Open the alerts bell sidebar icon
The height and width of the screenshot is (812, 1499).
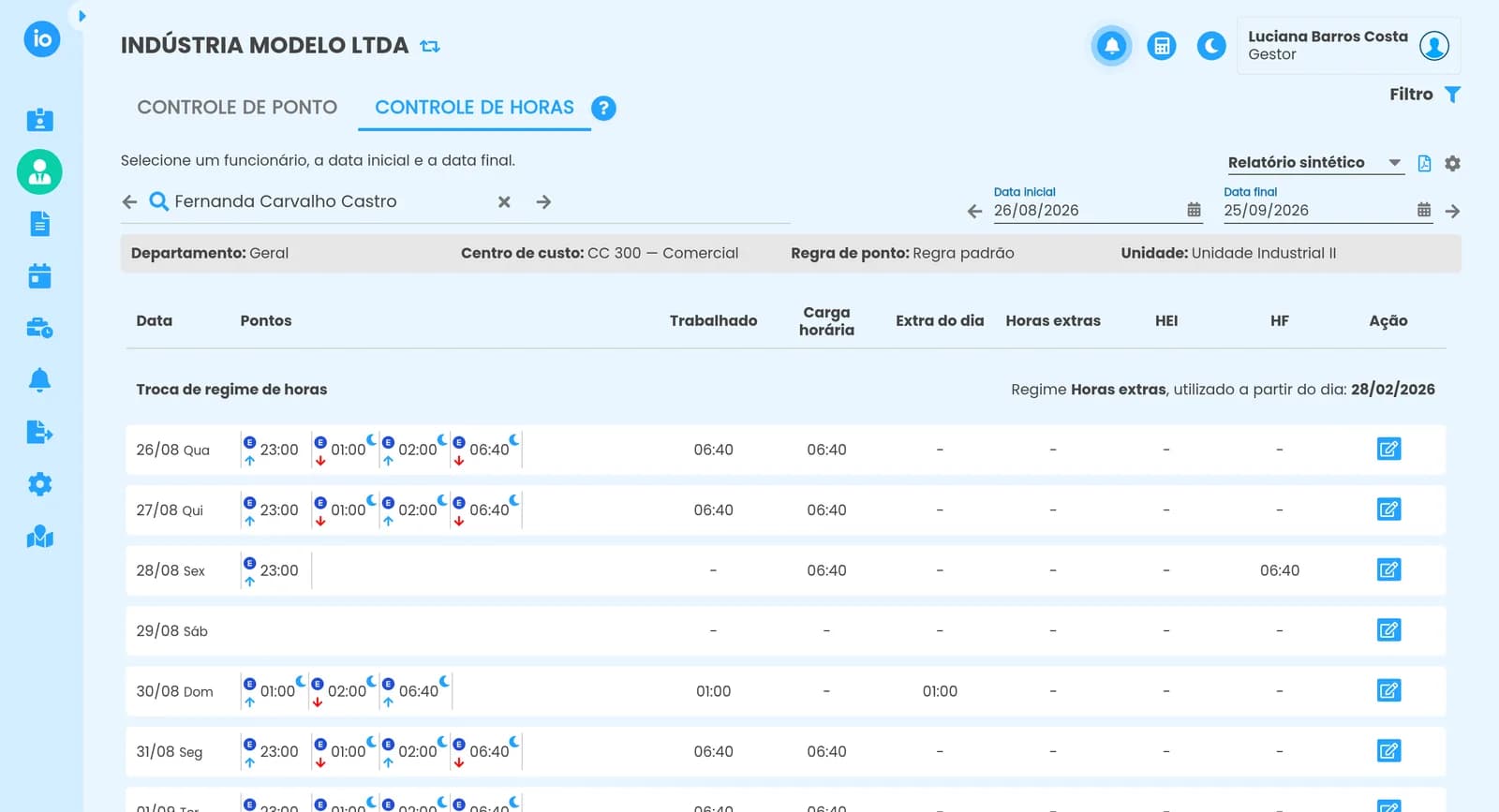(39, 380)
